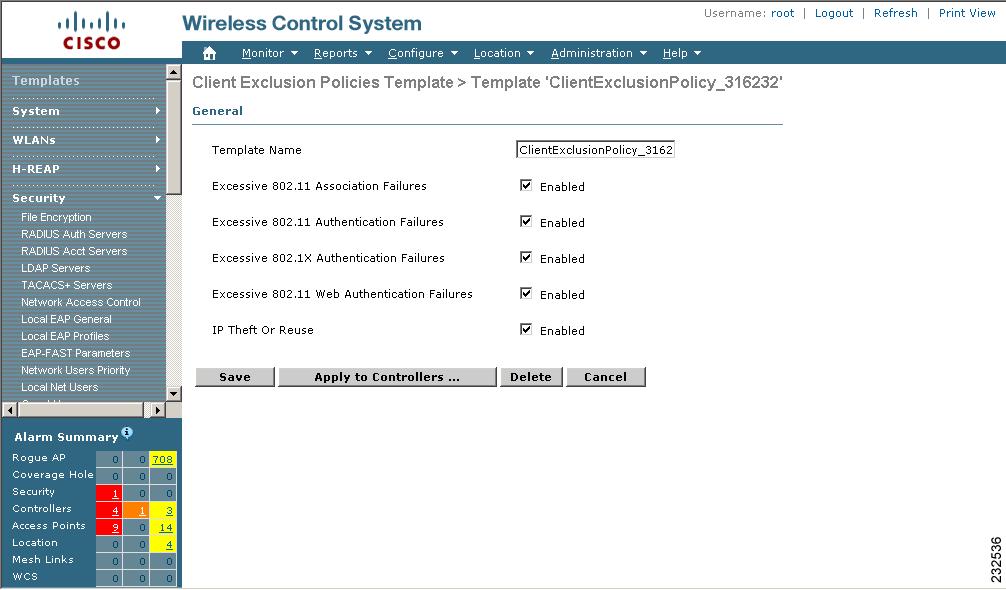
Task: Toggle Excessive 802.11 Association Failures checkbox
Action: (526, 185)
